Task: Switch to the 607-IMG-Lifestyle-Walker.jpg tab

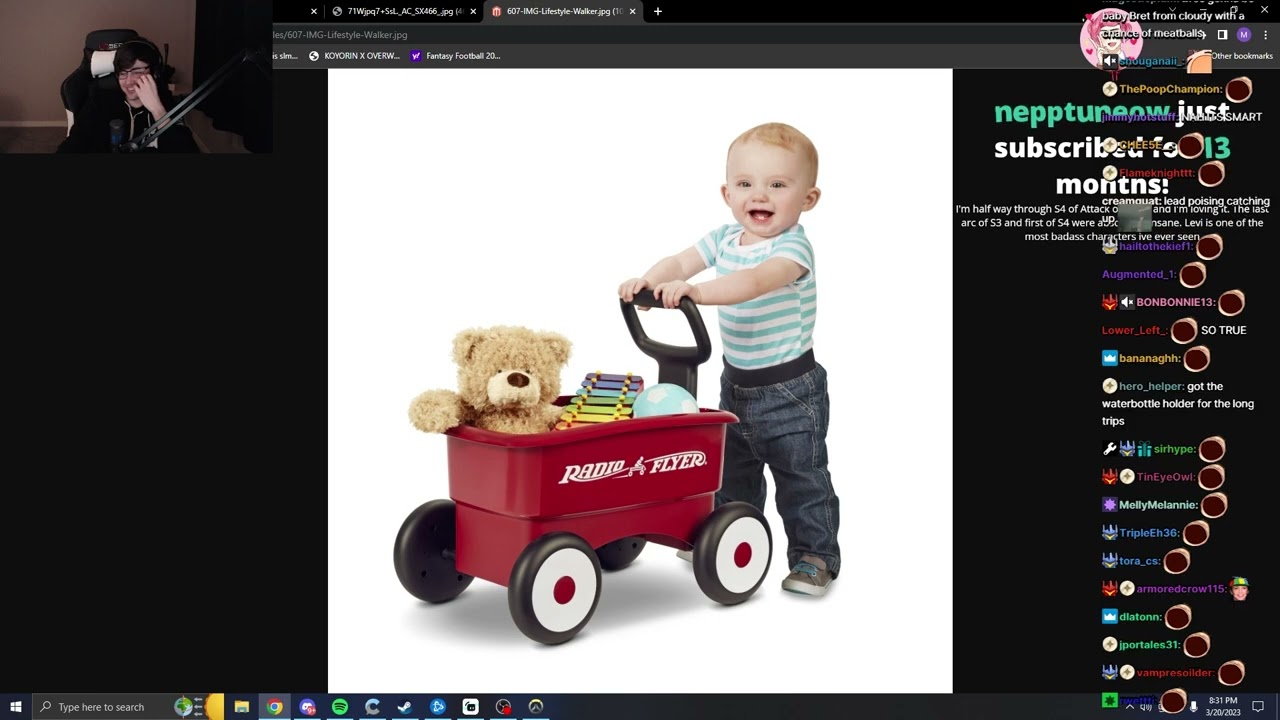Action: pyautogui.click(x=563, y=11)
